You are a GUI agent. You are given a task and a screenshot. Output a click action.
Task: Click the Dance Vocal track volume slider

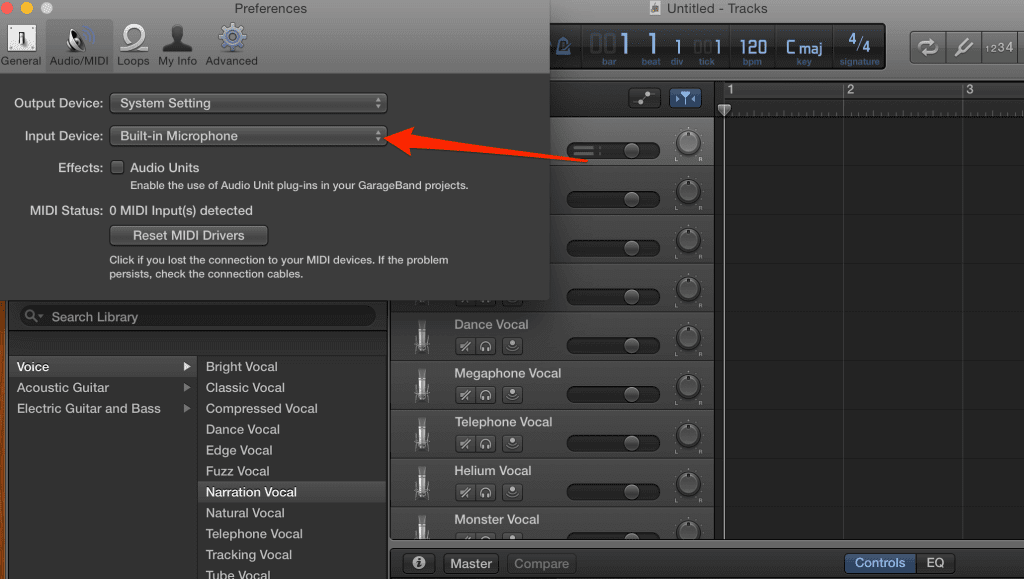pos(613,345)
